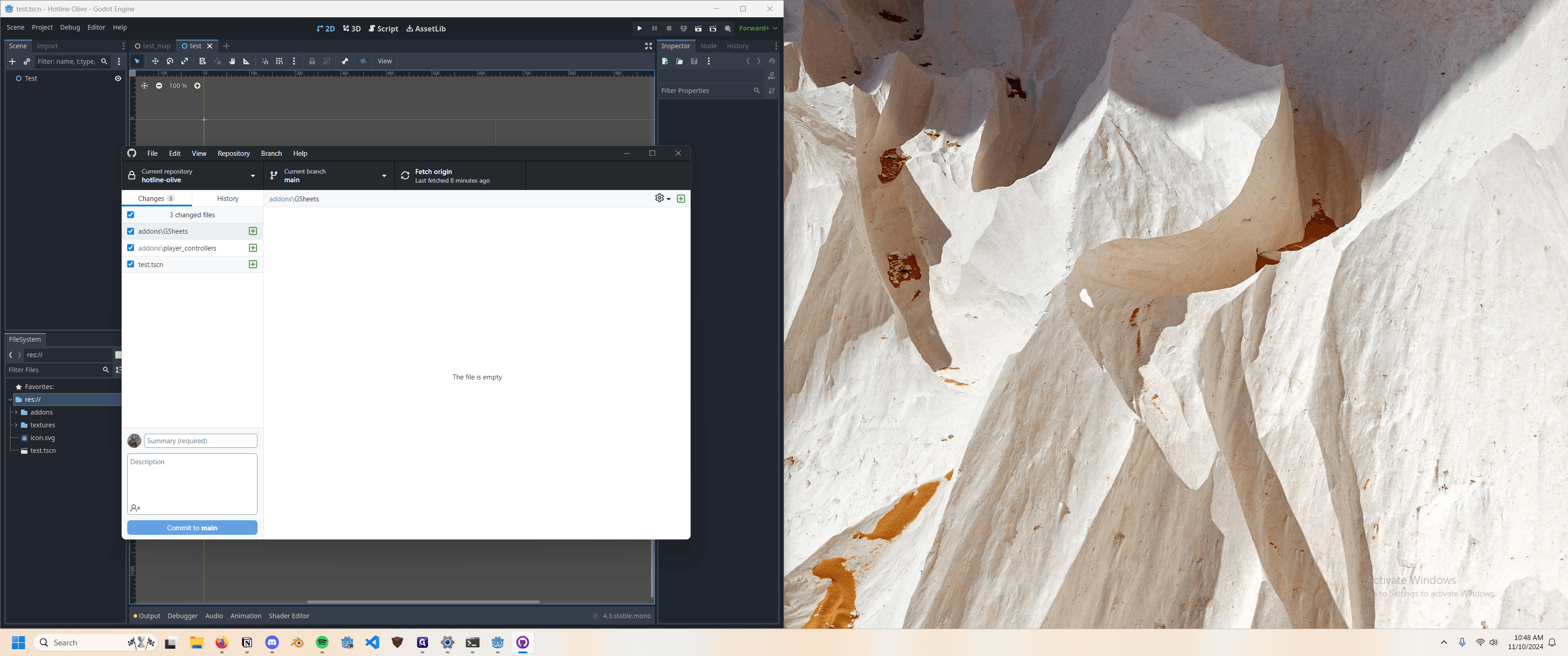This screenshot has width=1568, height=656.
Task: Switch to the History tab in GitHub Desktop
Action: tap(227, 198)
